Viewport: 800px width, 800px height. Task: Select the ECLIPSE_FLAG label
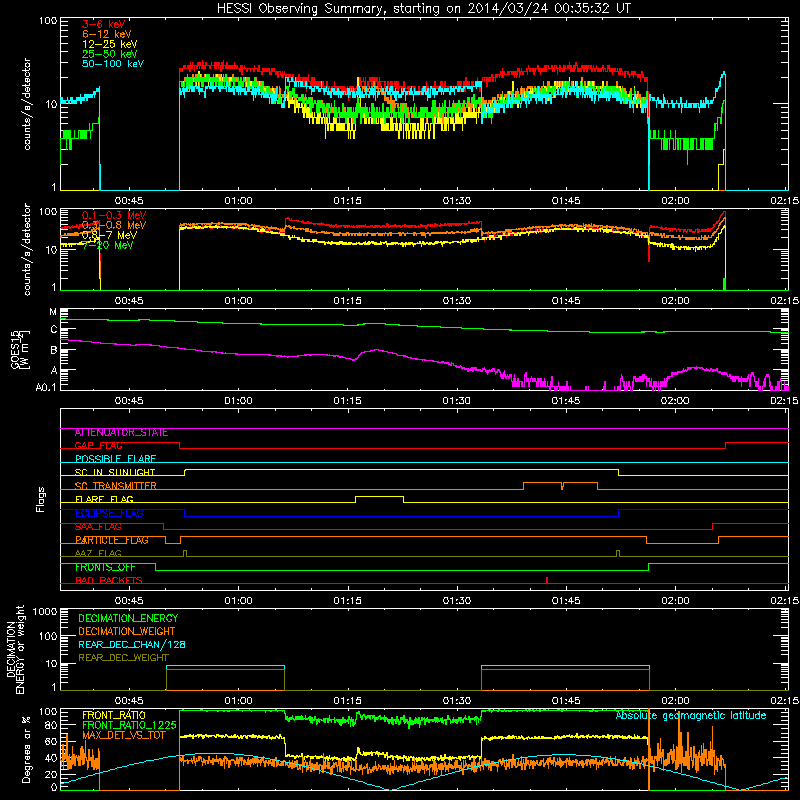(109, 513)
